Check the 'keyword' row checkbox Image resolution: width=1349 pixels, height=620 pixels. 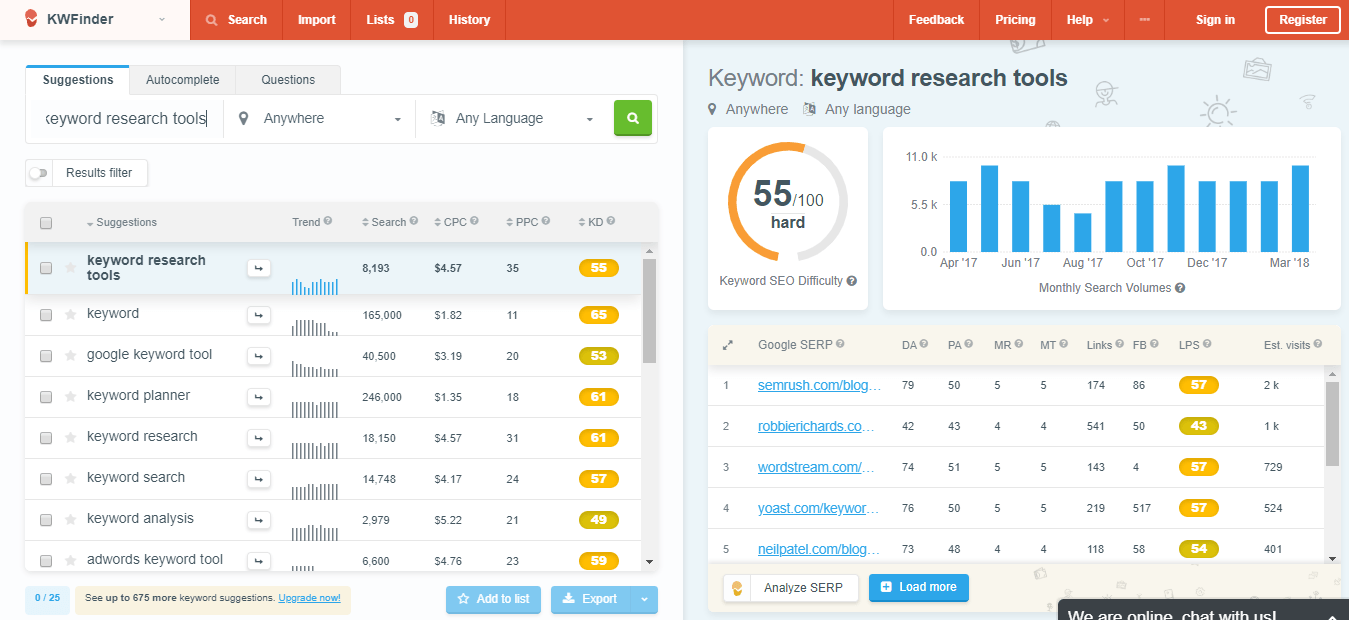click(x=46, y=315)
